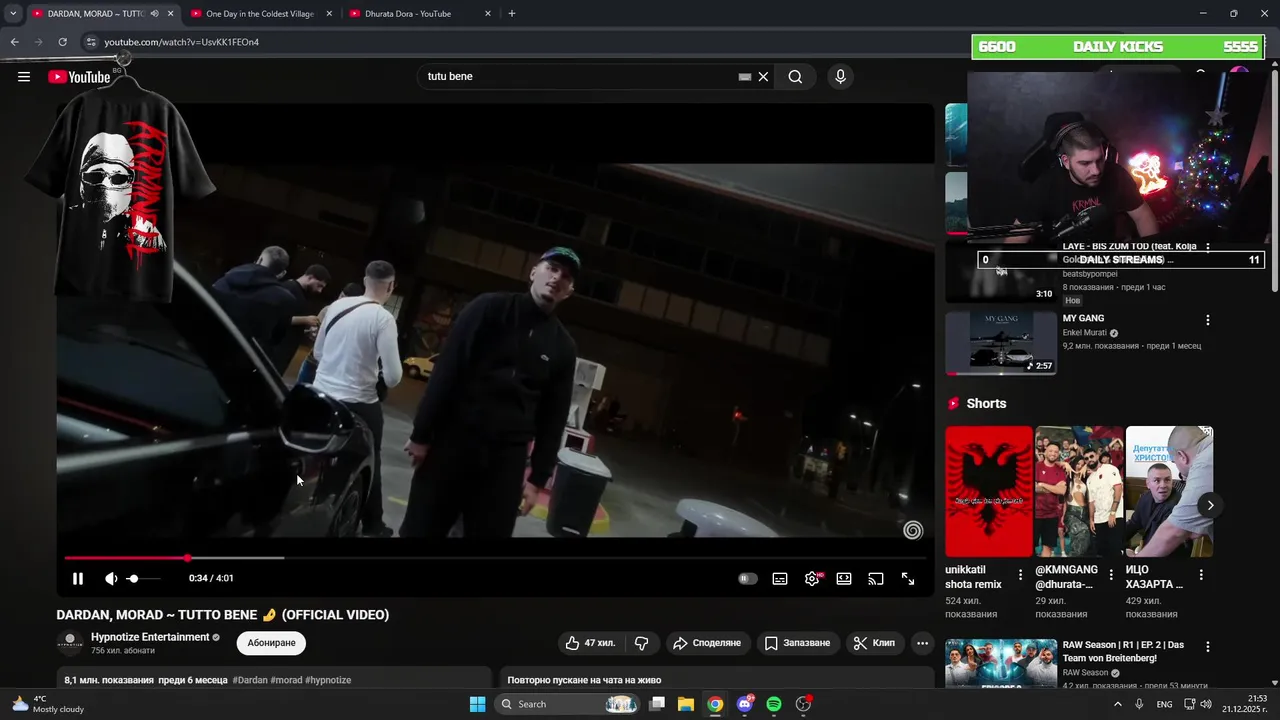Enter fullscreen mode
Viewport: 1280px width, 720px height.
click(908, 579)
